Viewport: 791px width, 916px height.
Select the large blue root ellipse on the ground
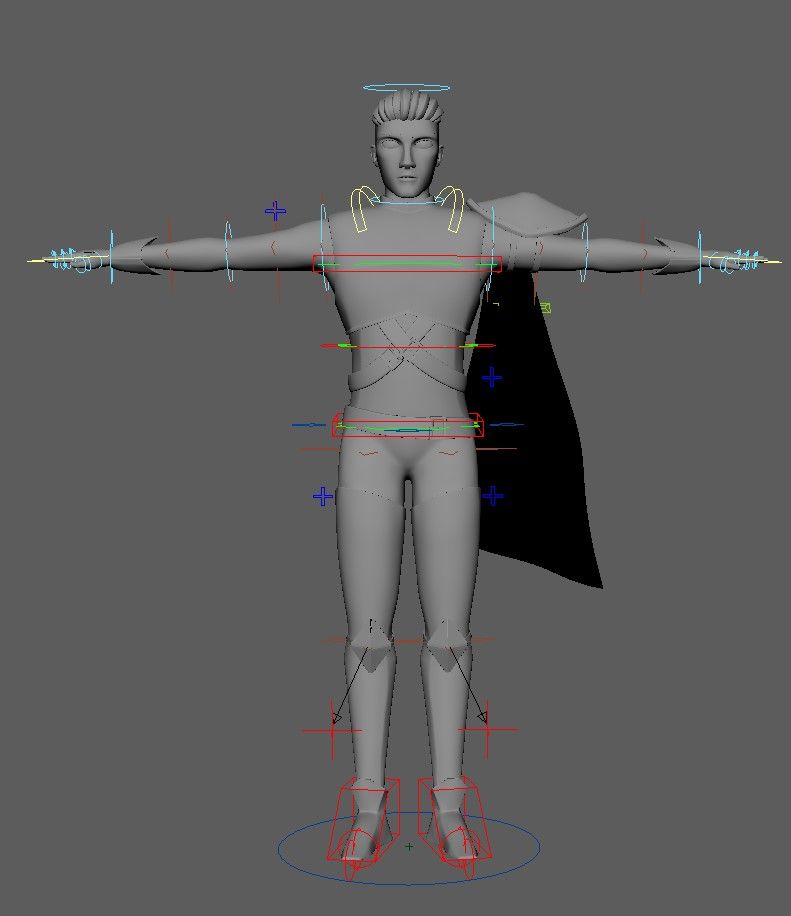(x=408, y=848)
